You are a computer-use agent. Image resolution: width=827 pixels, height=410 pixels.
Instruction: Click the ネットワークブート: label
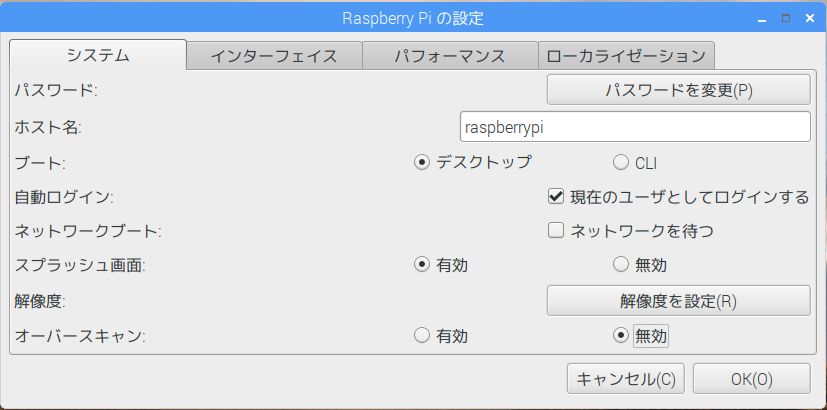pos(89,232)
